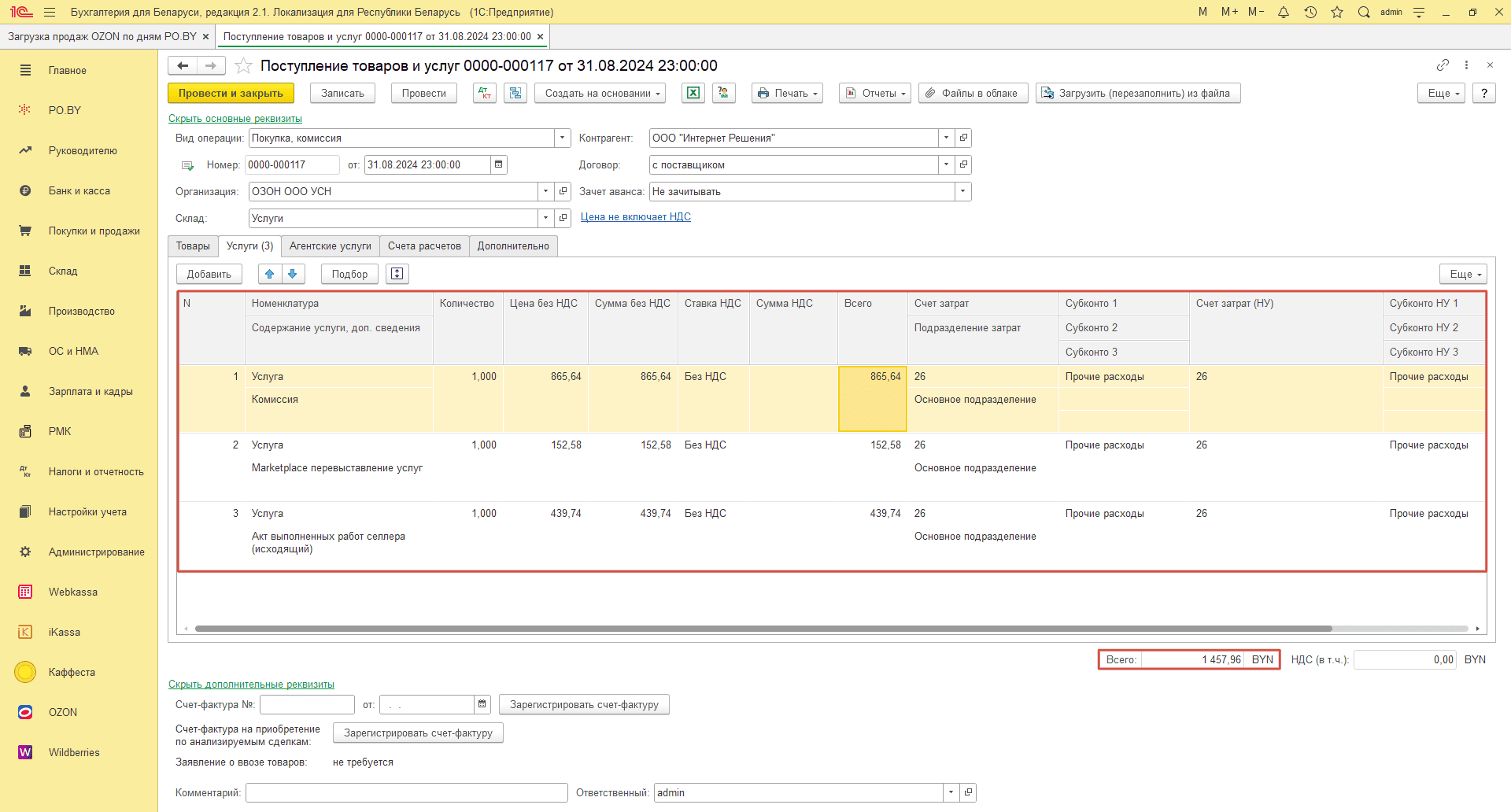Open the Ответственный user record icon
1511x812 pixels.
coord(968,792)
